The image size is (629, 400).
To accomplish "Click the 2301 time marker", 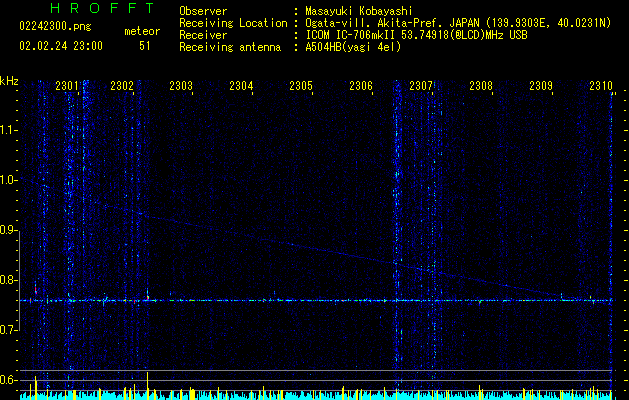I will (x=67, y=85).
